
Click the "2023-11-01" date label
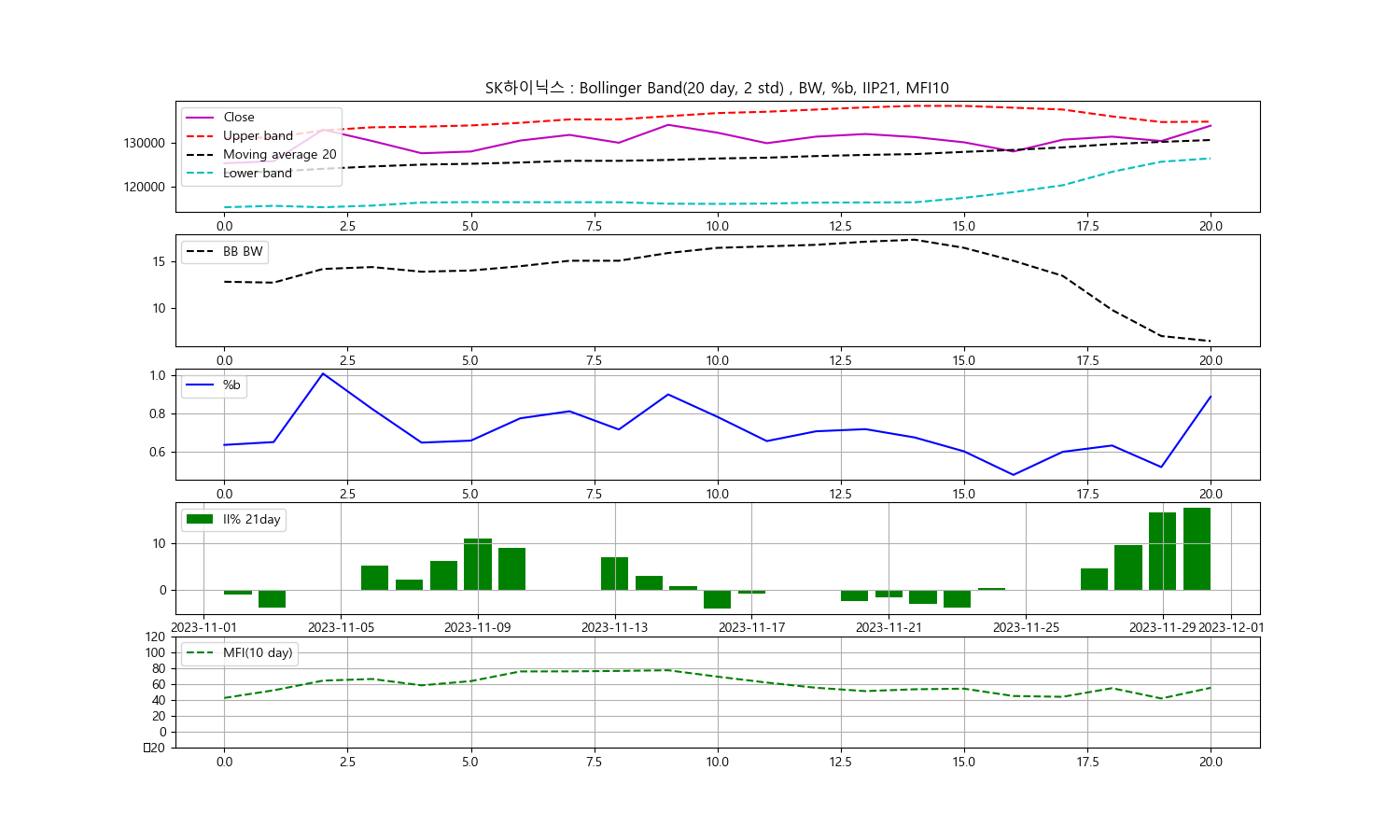(x=204, y=628)
